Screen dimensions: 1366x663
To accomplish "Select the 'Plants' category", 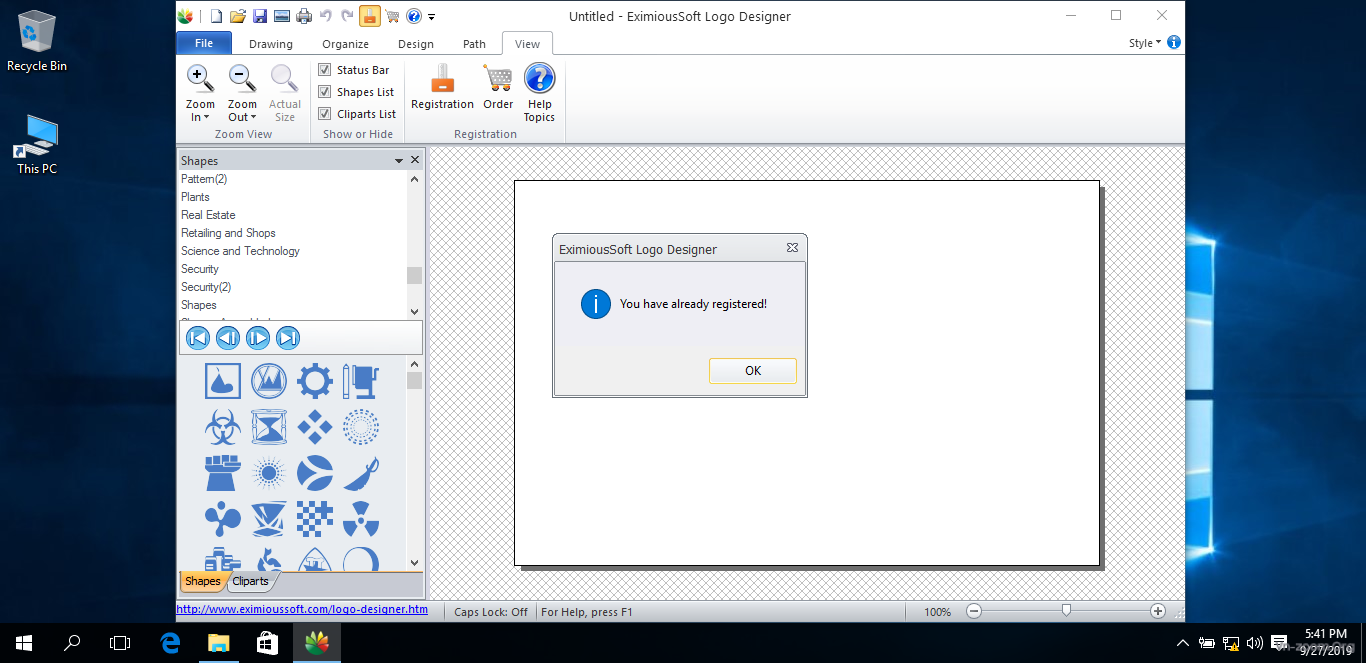I will tap(195, 197).
